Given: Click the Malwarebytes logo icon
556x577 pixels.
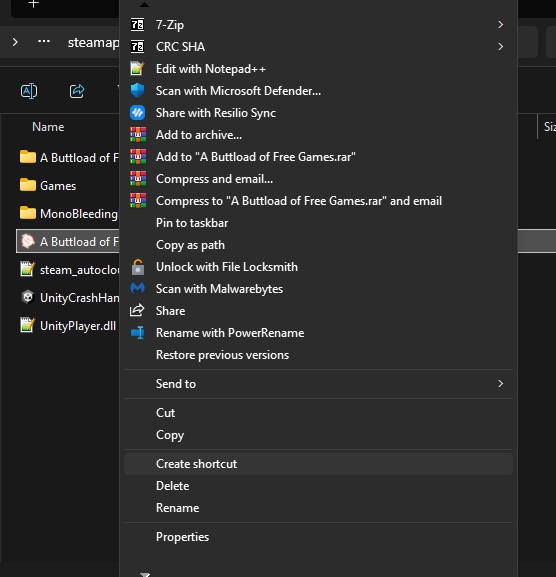Looking at the screenshot, I should [x=138, y=289].
